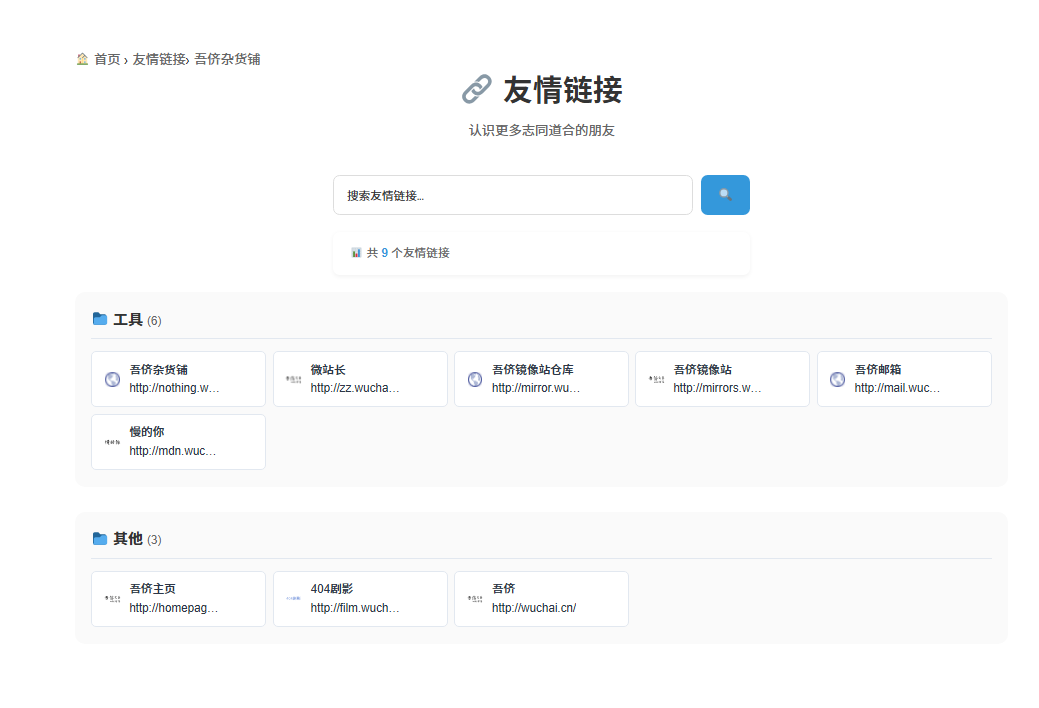Click the favicon on 吾侪镜像站 card
1039x708 pixels.
click(657, 379)
